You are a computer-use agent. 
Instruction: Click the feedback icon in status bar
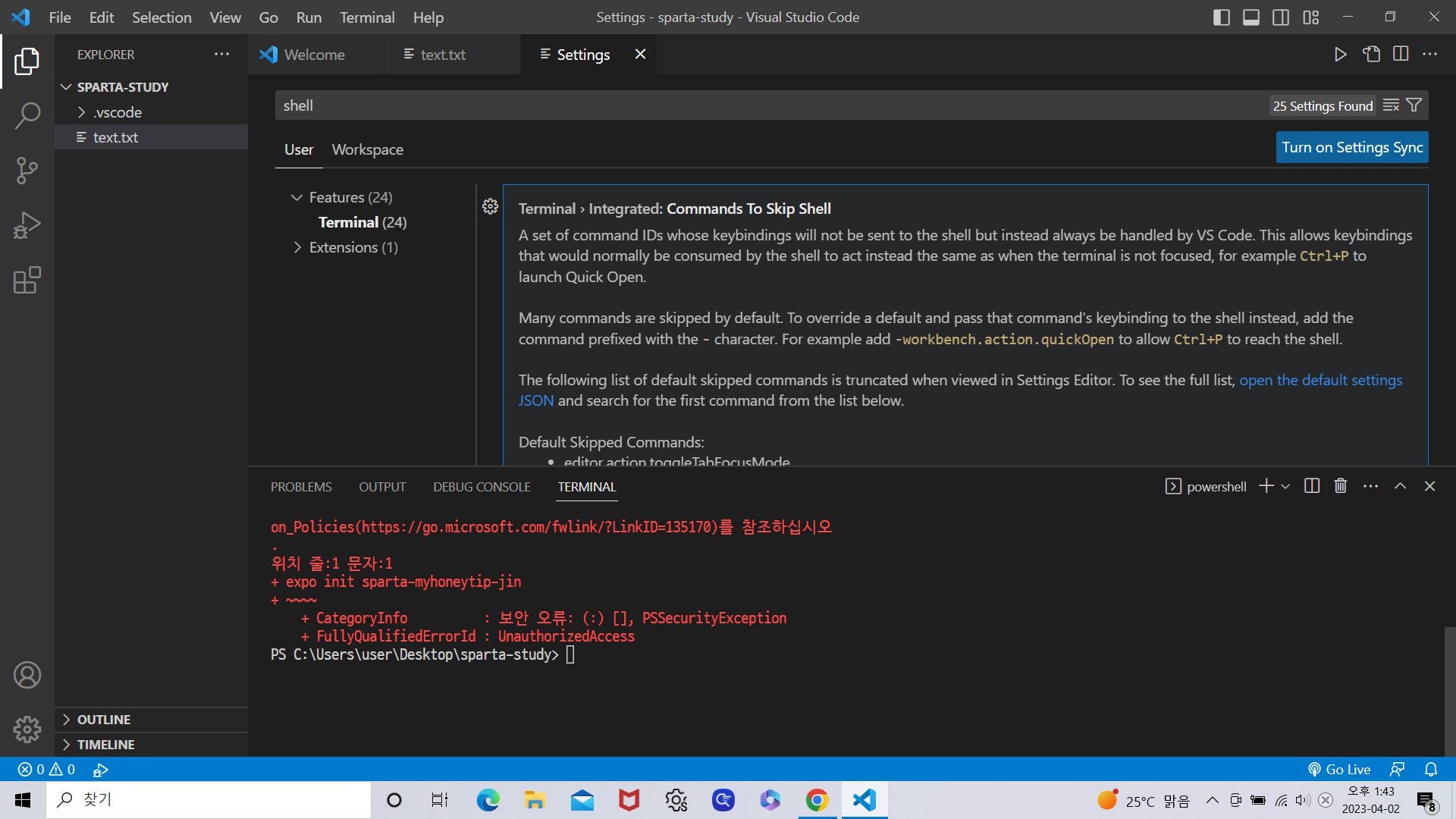tap(1397, 769)
